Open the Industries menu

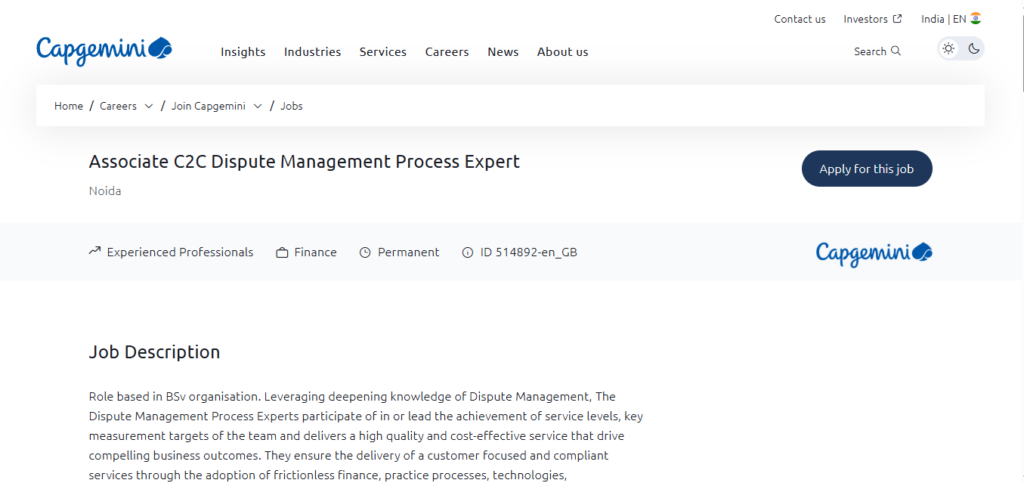(312, 52)
